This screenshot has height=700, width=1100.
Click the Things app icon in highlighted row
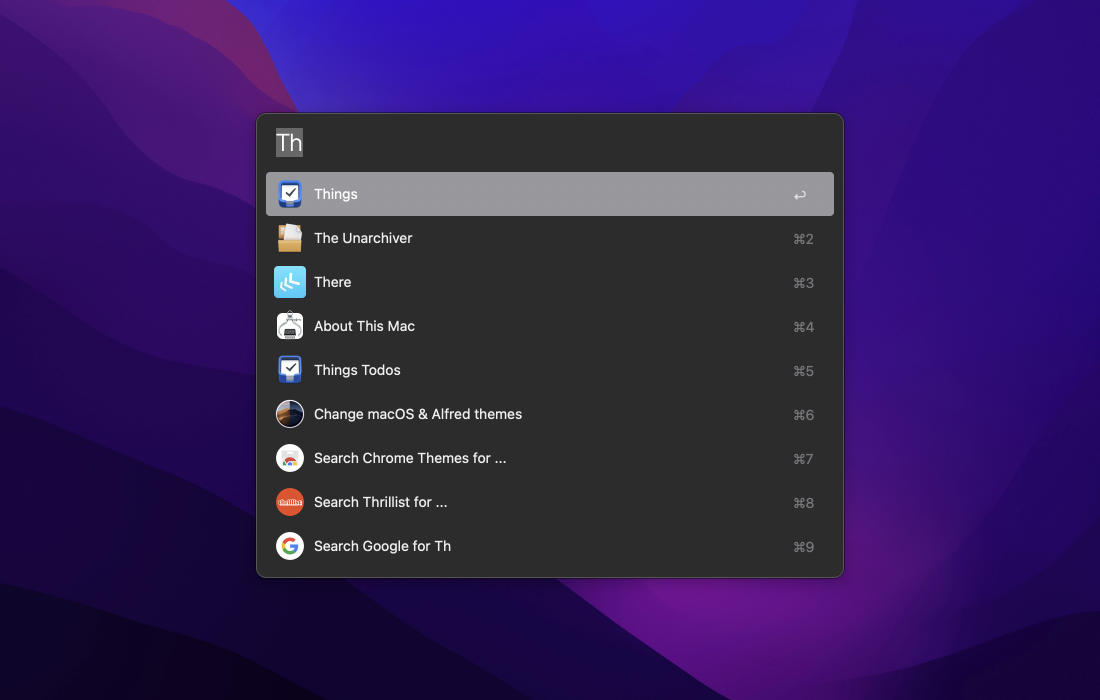[290, 194]
